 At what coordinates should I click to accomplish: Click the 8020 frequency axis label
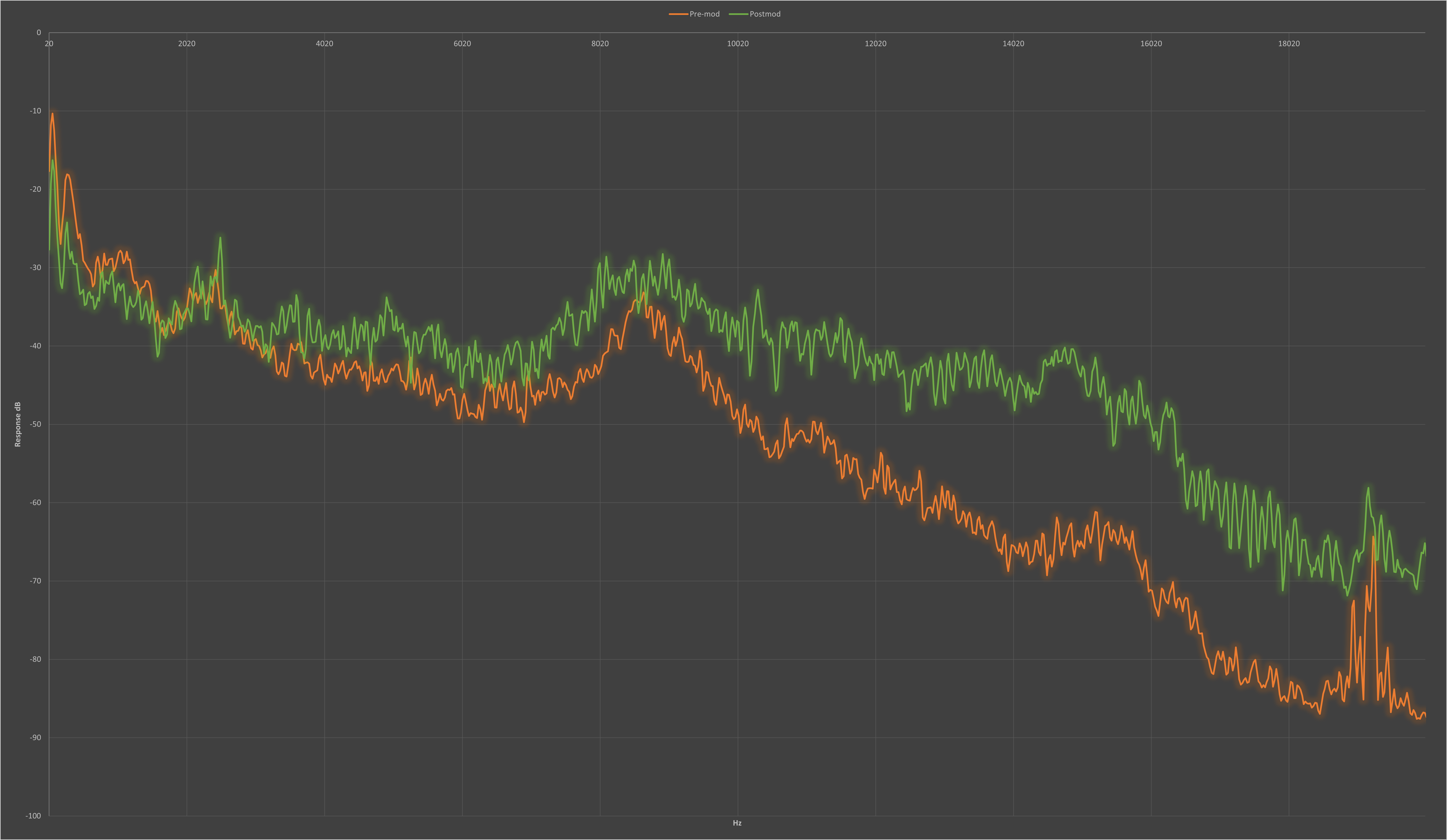click(600, 44)
